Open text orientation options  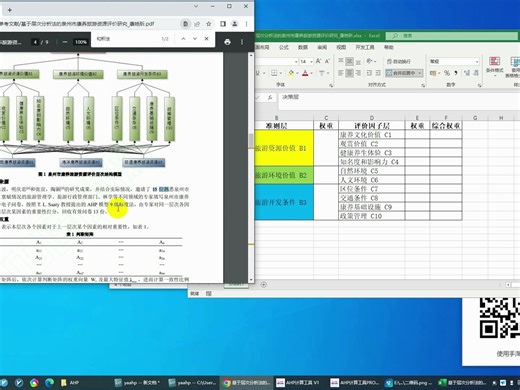[x=371, y=61]
